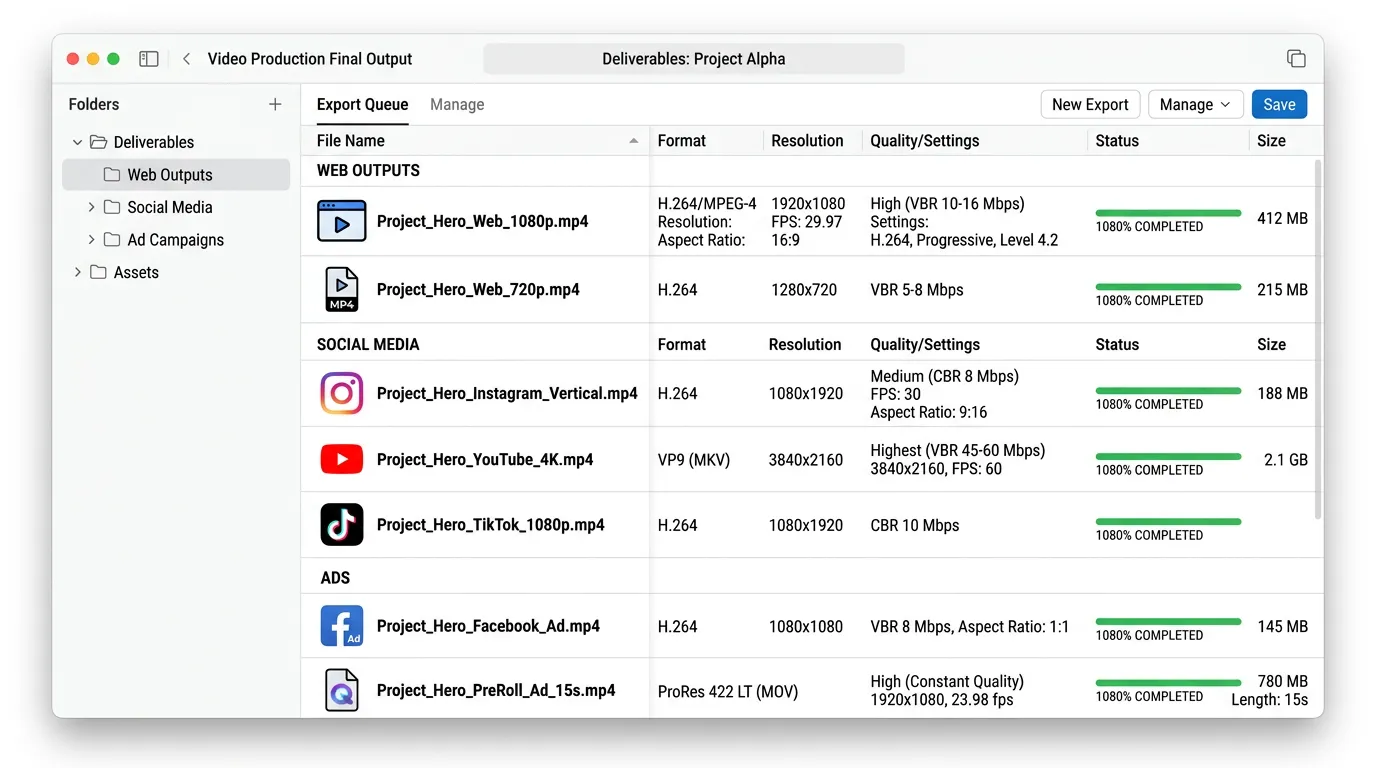Click the Folders sidebar heading
This screenshot has height=768, width=1376.
(94, 104)
